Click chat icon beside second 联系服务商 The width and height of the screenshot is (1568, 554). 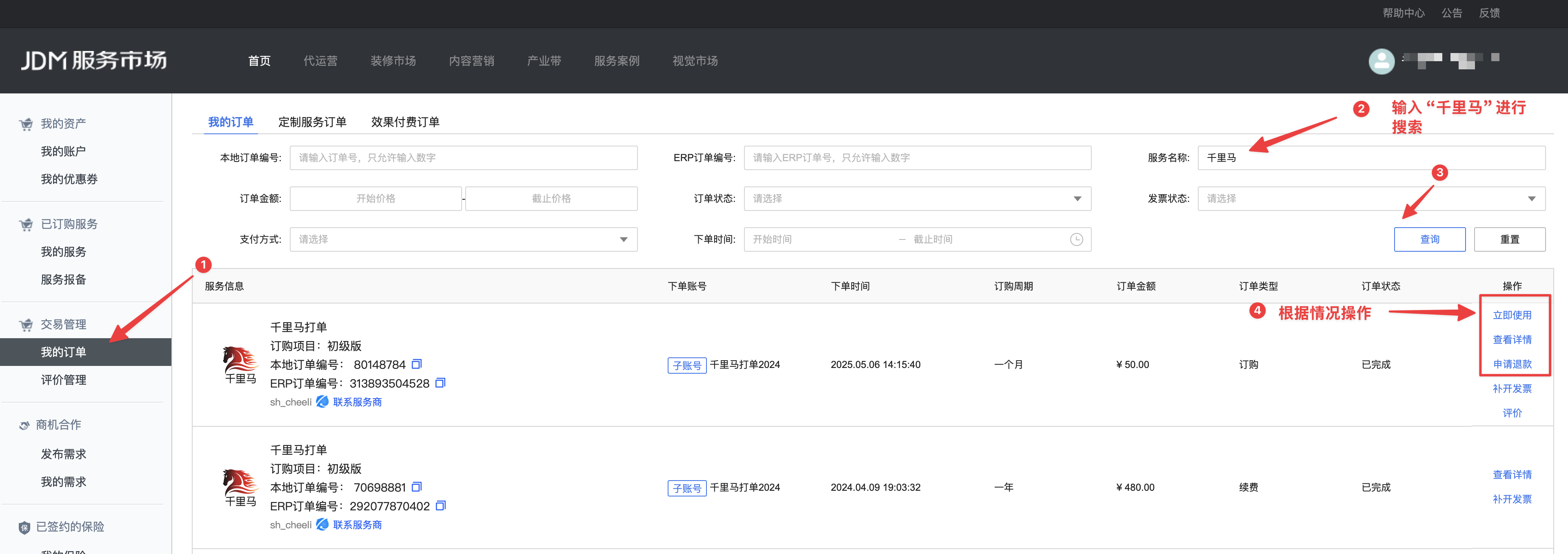point(322,524)
